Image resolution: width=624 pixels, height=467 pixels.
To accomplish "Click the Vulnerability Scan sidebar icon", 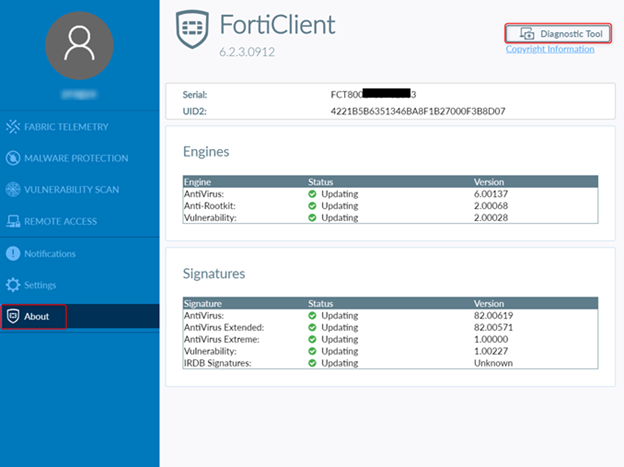I will (x=13, y=190).
